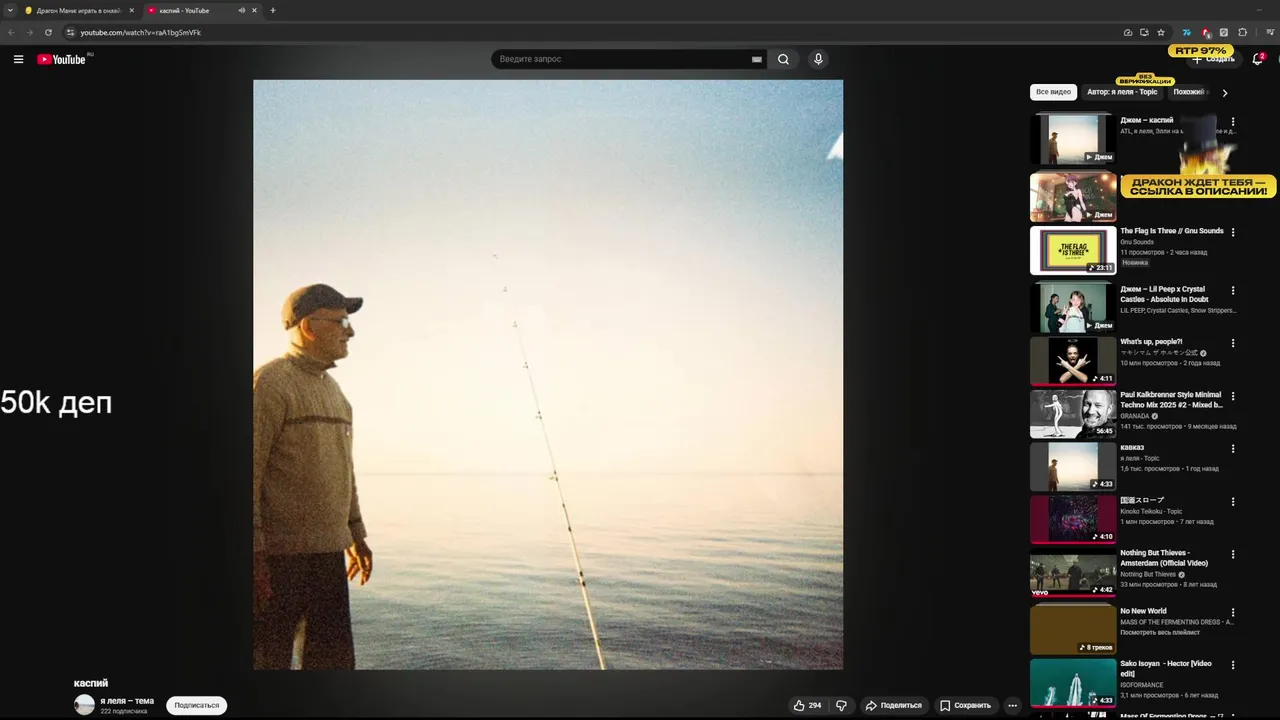
Task: Open site information icon in address bar
Action: [x=70, y=32]
